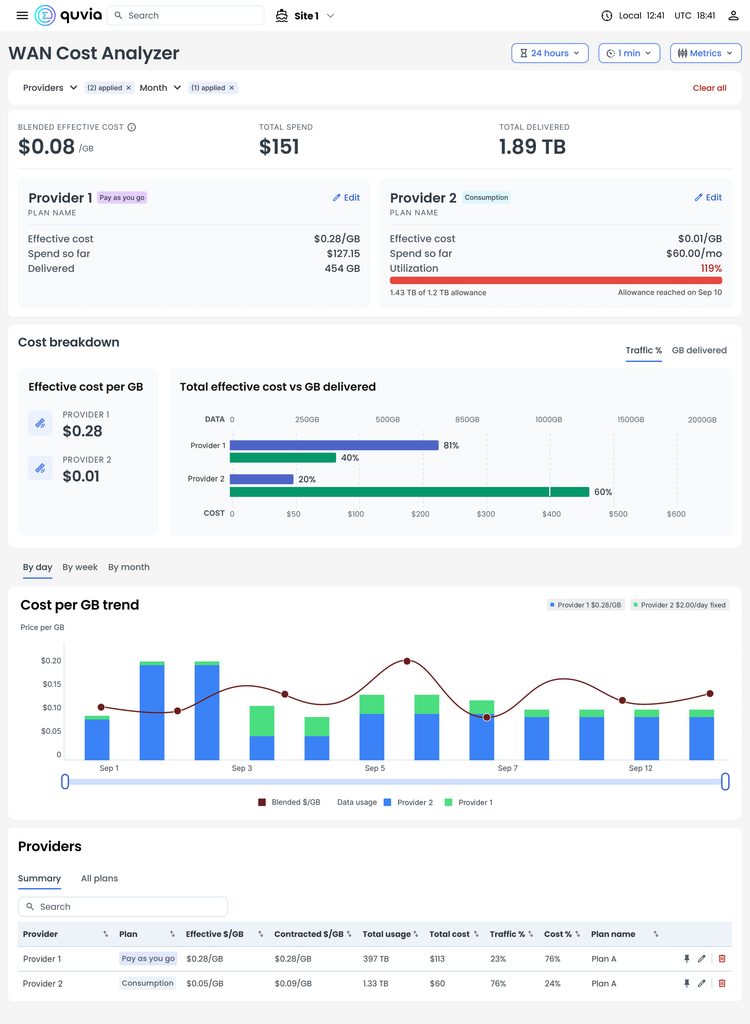The width and height of the screenshot is (750, 1024).
Task: Delete the Provider 1 table row
Action: point(722,959)
